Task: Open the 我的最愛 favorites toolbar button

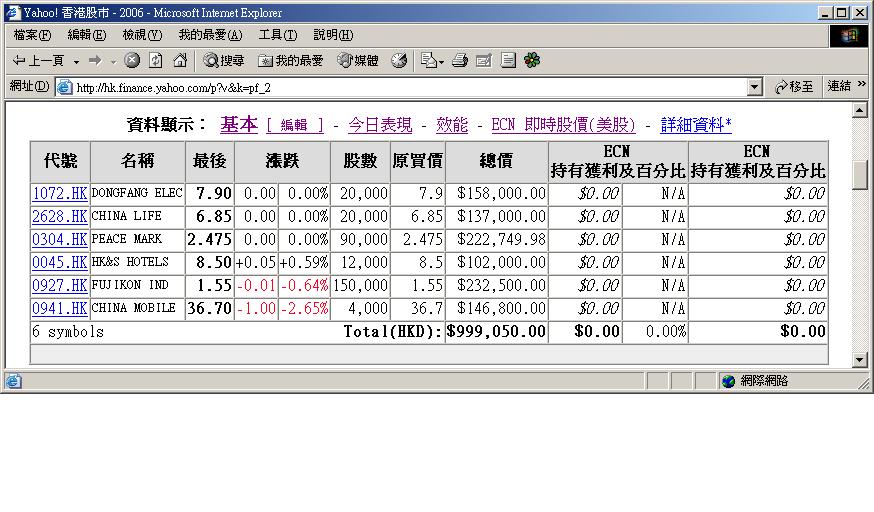Action: click(290, 60)
